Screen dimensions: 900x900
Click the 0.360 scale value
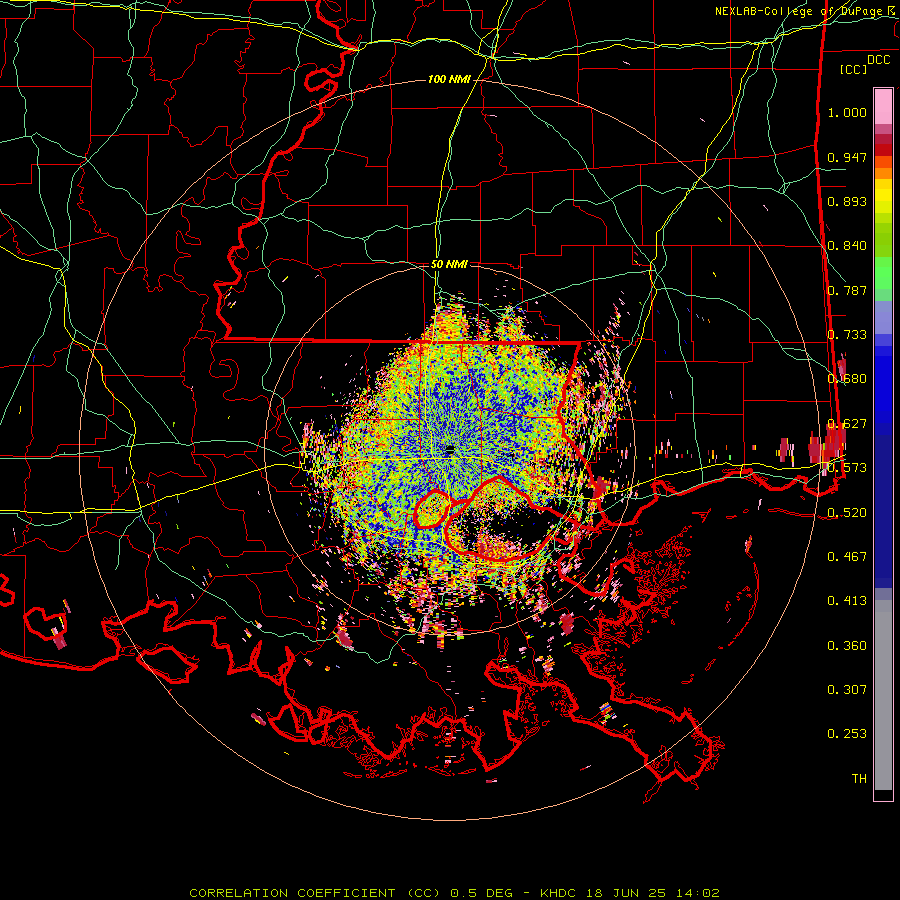[x=847, y=645]
